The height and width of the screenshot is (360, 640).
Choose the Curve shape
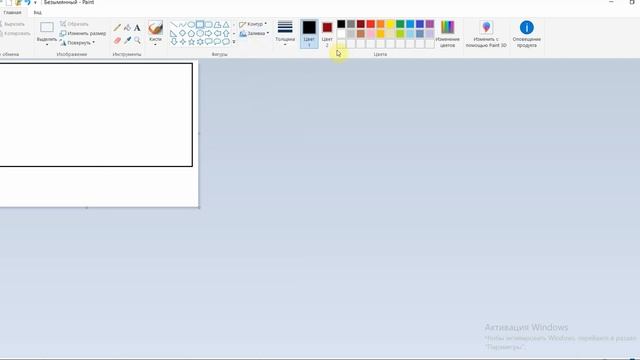point(182,24)
